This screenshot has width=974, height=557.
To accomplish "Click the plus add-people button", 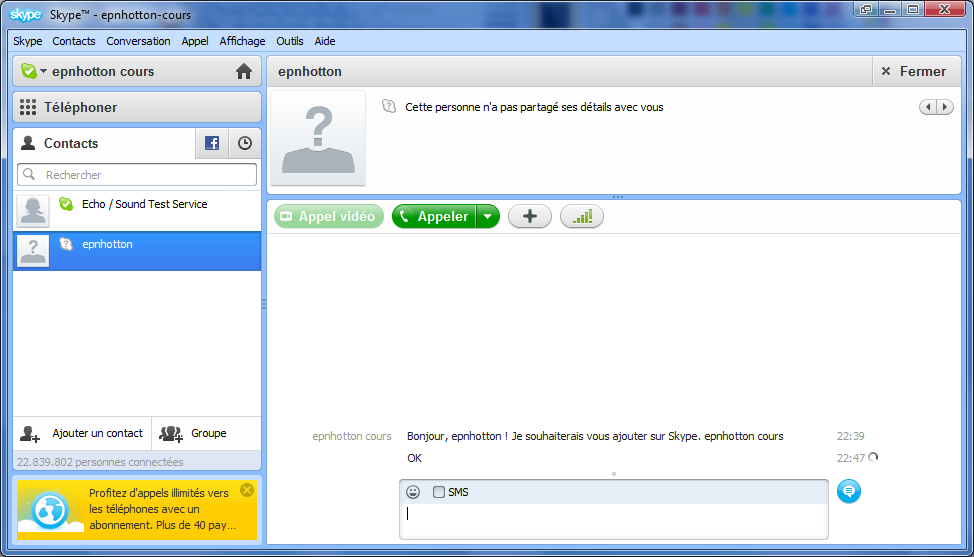I will tap(530, 216).
